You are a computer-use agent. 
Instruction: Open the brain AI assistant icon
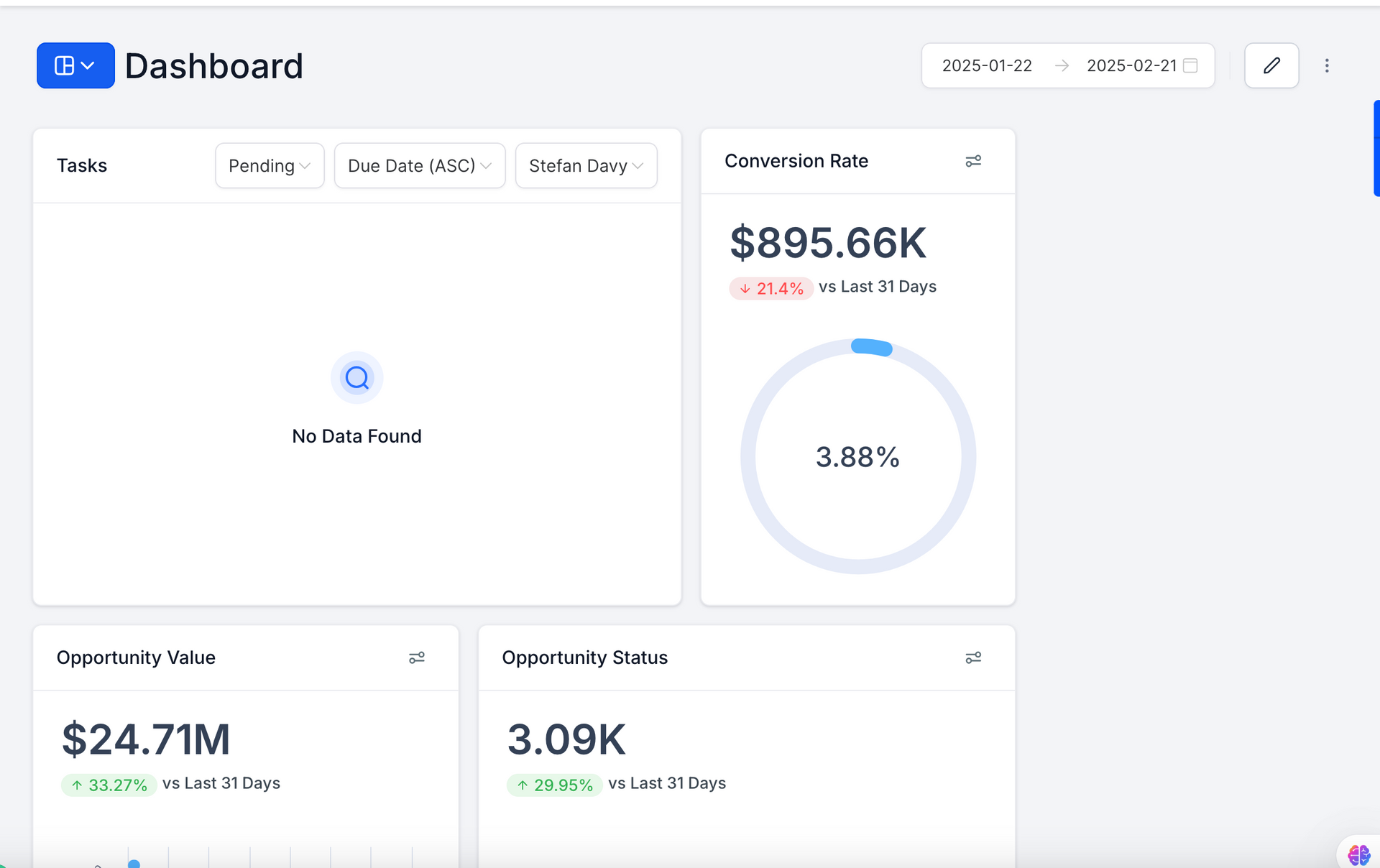[1358, 854]
